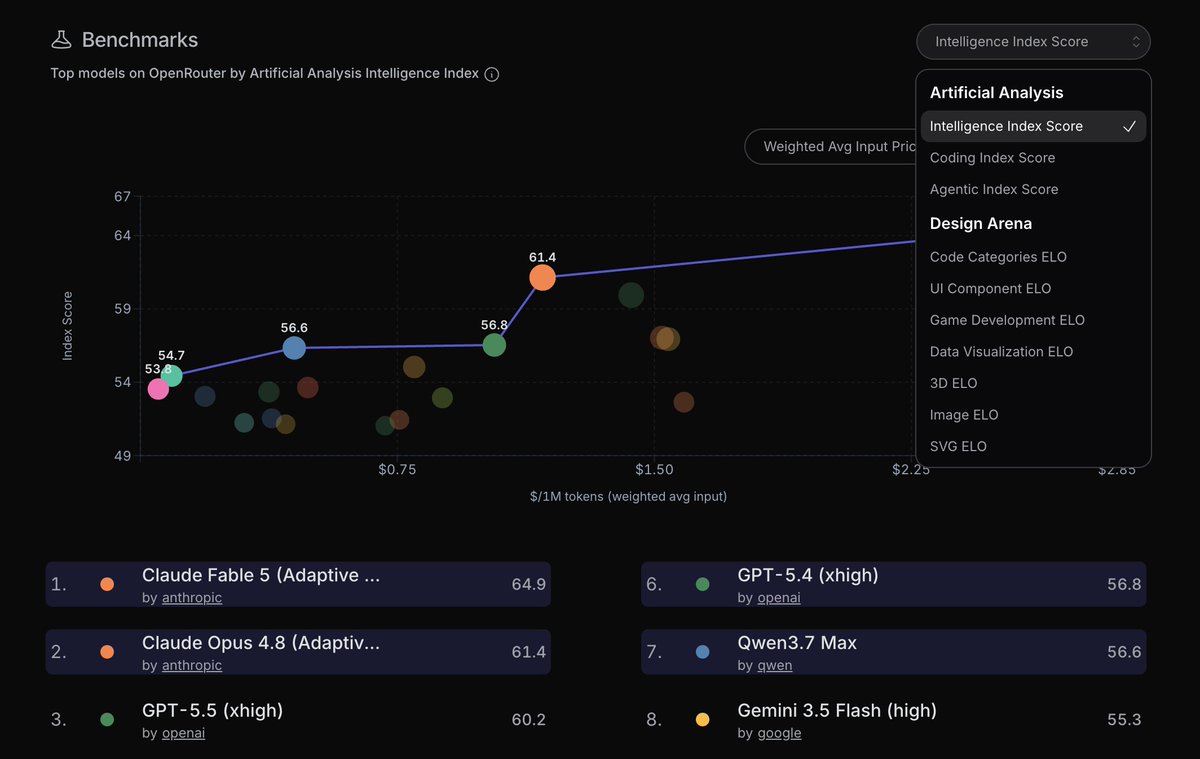Open the Claude Opus 4.8 model row

click(x=298, y=652)
